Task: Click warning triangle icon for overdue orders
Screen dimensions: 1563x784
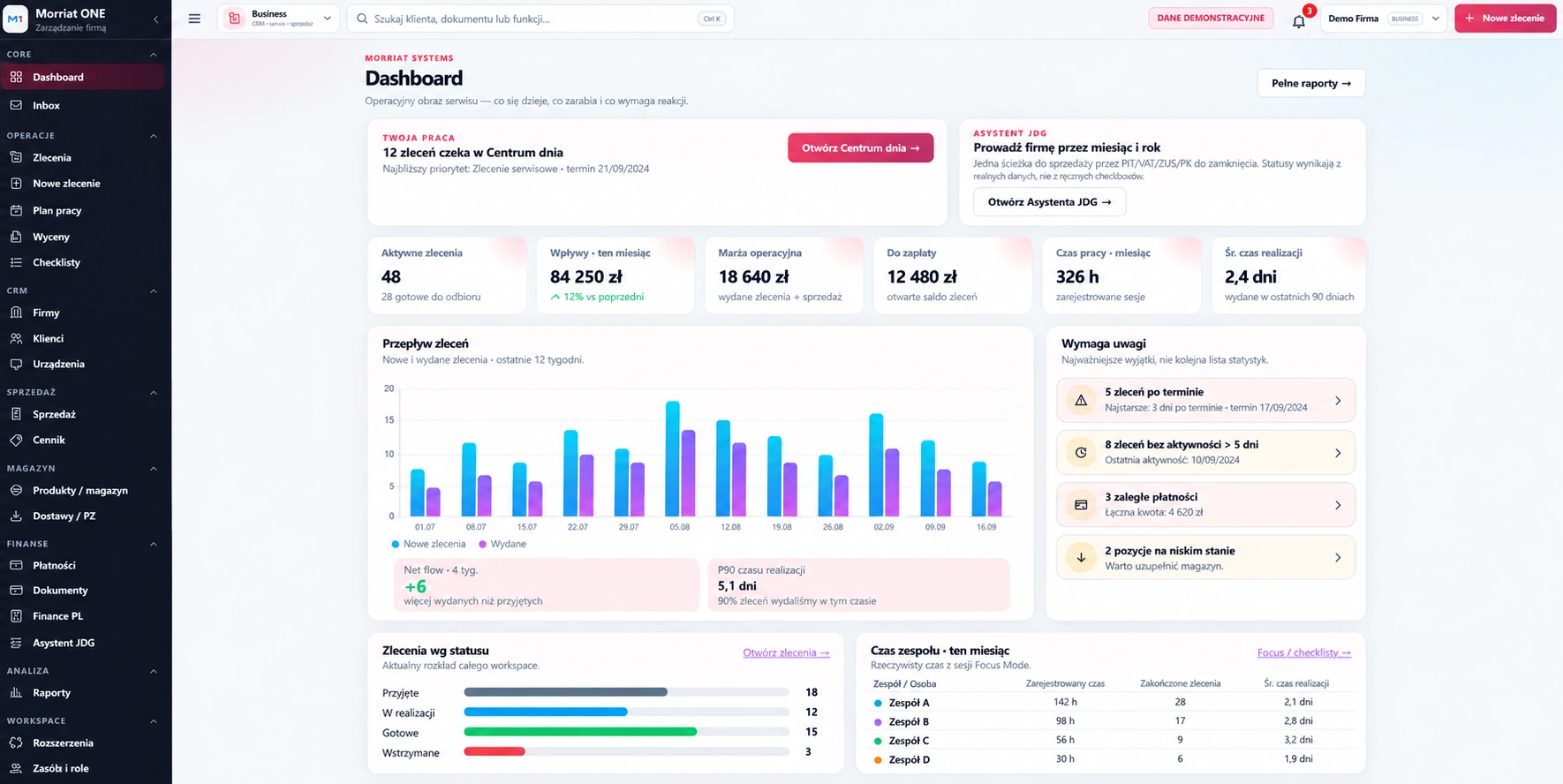Action: tap(1080, 400)
